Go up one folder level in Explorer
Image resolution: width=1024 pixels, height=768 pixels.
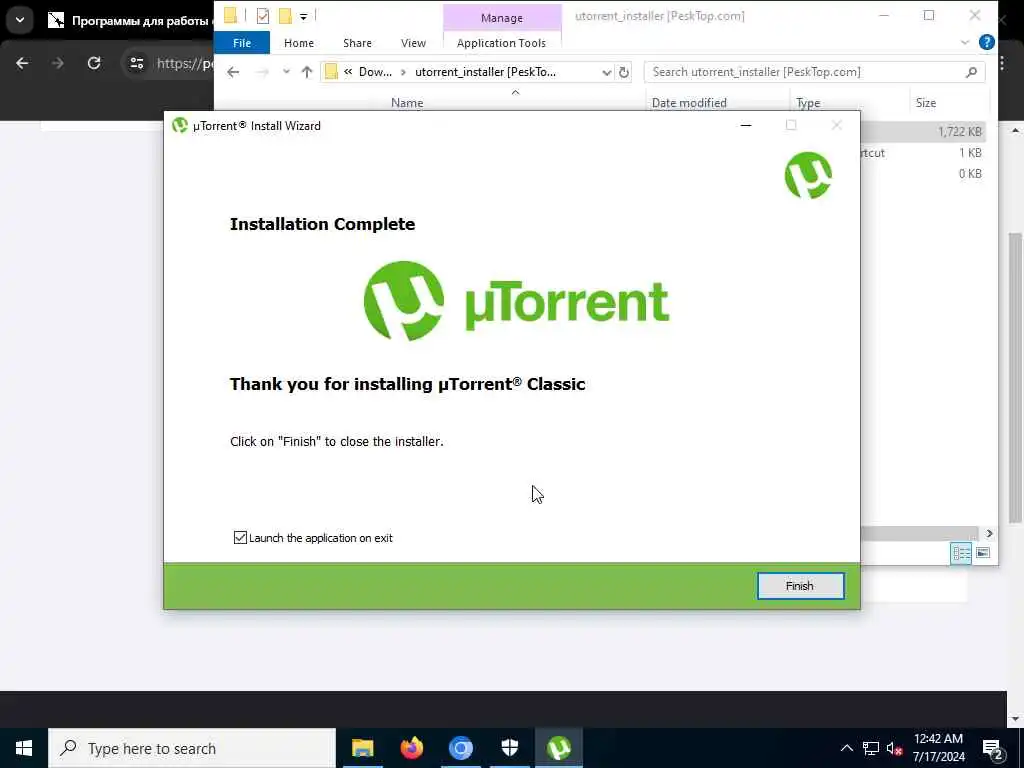click(x=307, y=72)
